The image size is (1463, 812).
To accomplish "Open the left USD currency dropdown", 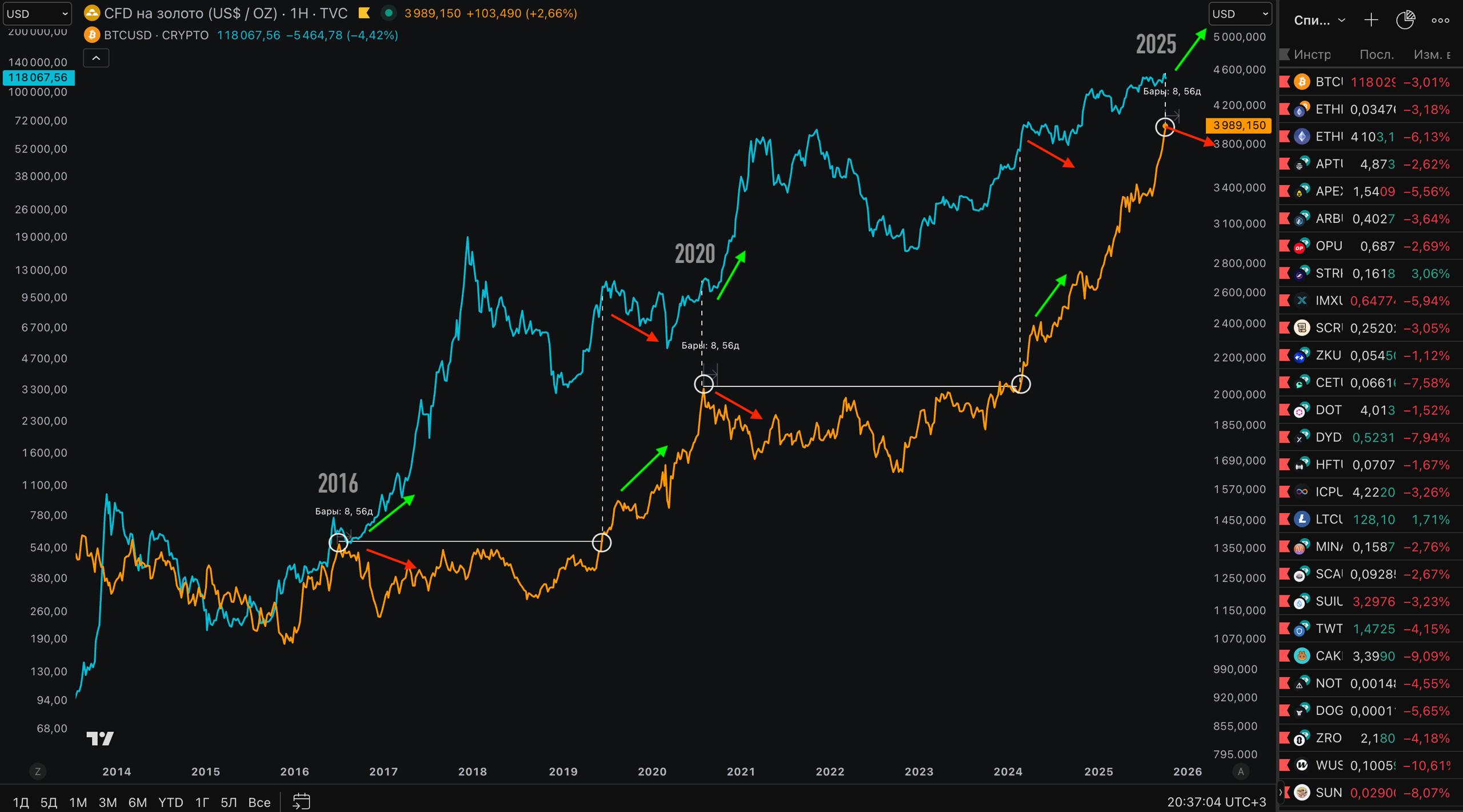I will tap(37, 14).
